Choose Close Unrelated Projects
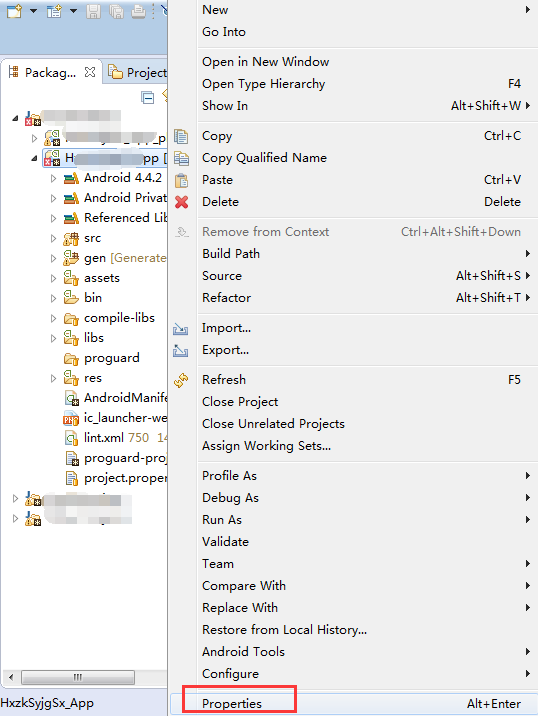This screenshot has width=538, height=716. 368,424
